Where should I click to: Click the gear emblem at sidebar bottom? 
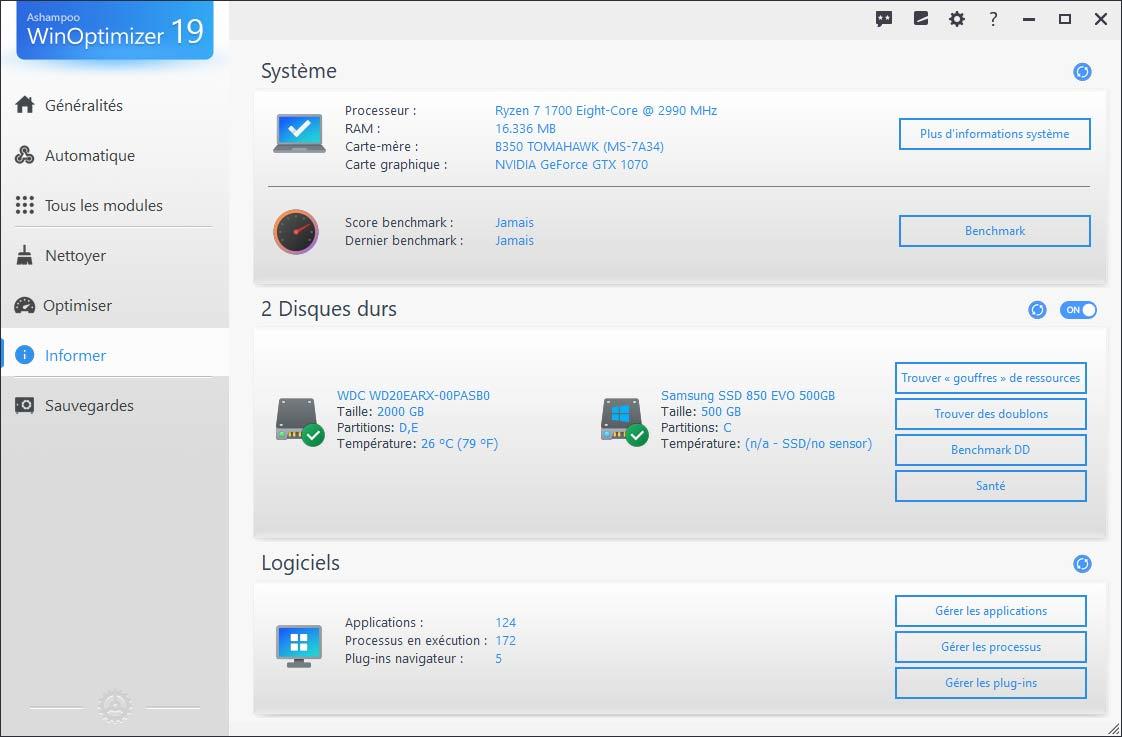pyautogui.click(x=114, y=707)
